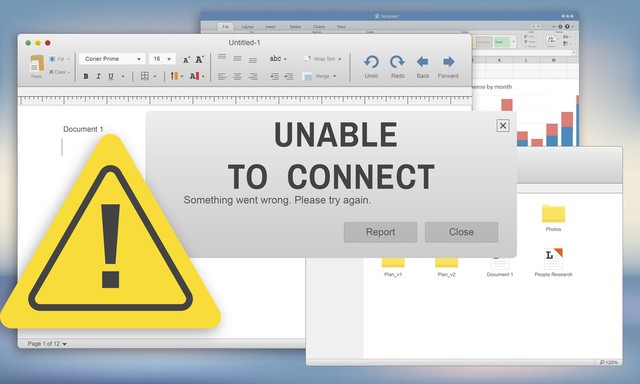Open the font size 16 dropdown
This screenshot has height=384, width=640.
coord(162,59)
